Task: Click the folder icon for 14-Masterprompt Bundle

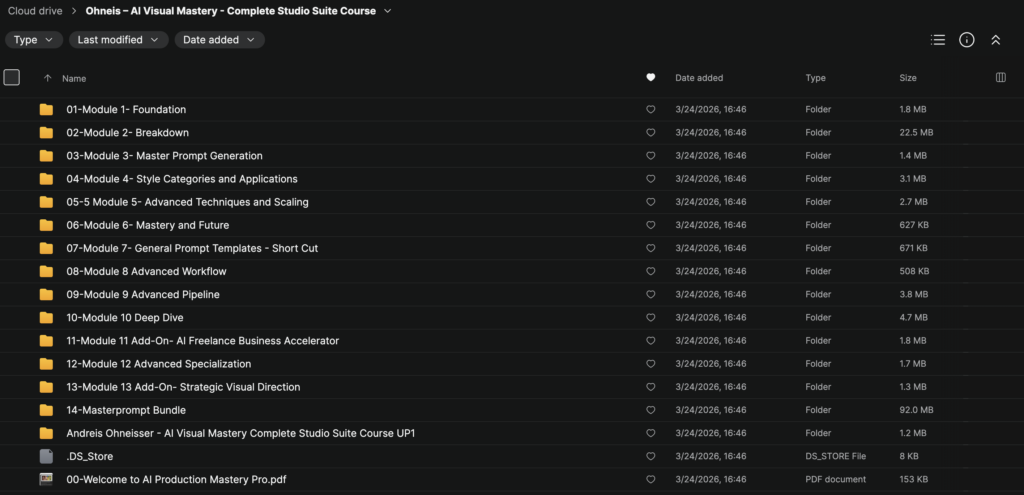Action: point(46,410)
